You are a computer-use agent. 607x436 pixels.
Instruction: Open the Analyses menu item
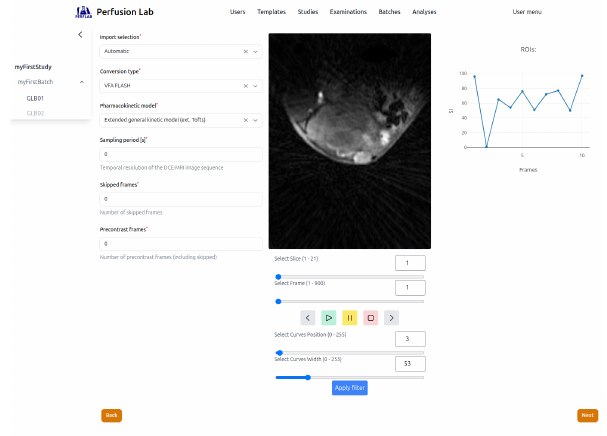coord(424,12)
